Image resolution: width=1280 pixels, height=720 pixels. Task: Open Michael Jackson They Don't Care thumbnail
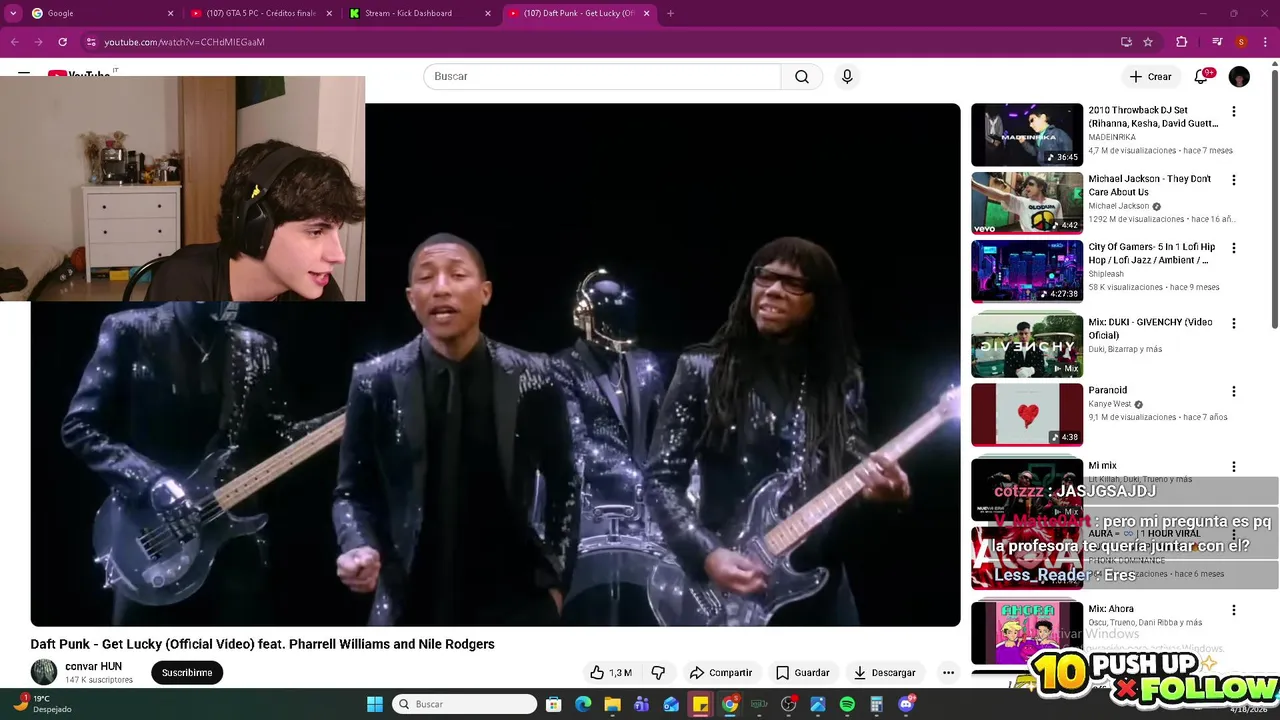pyautogui.click(x=1027, y=203)
